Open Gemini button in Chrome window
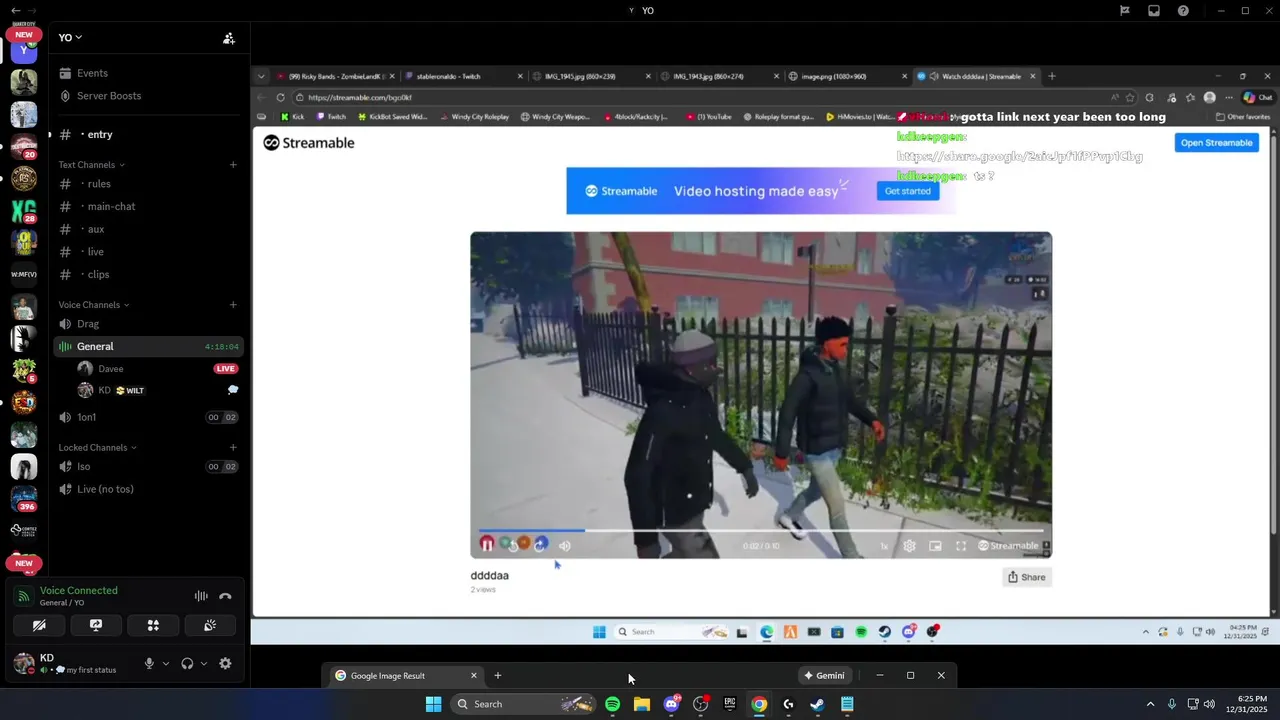Viewport: 1280px width, 720px height. (825, 675)
